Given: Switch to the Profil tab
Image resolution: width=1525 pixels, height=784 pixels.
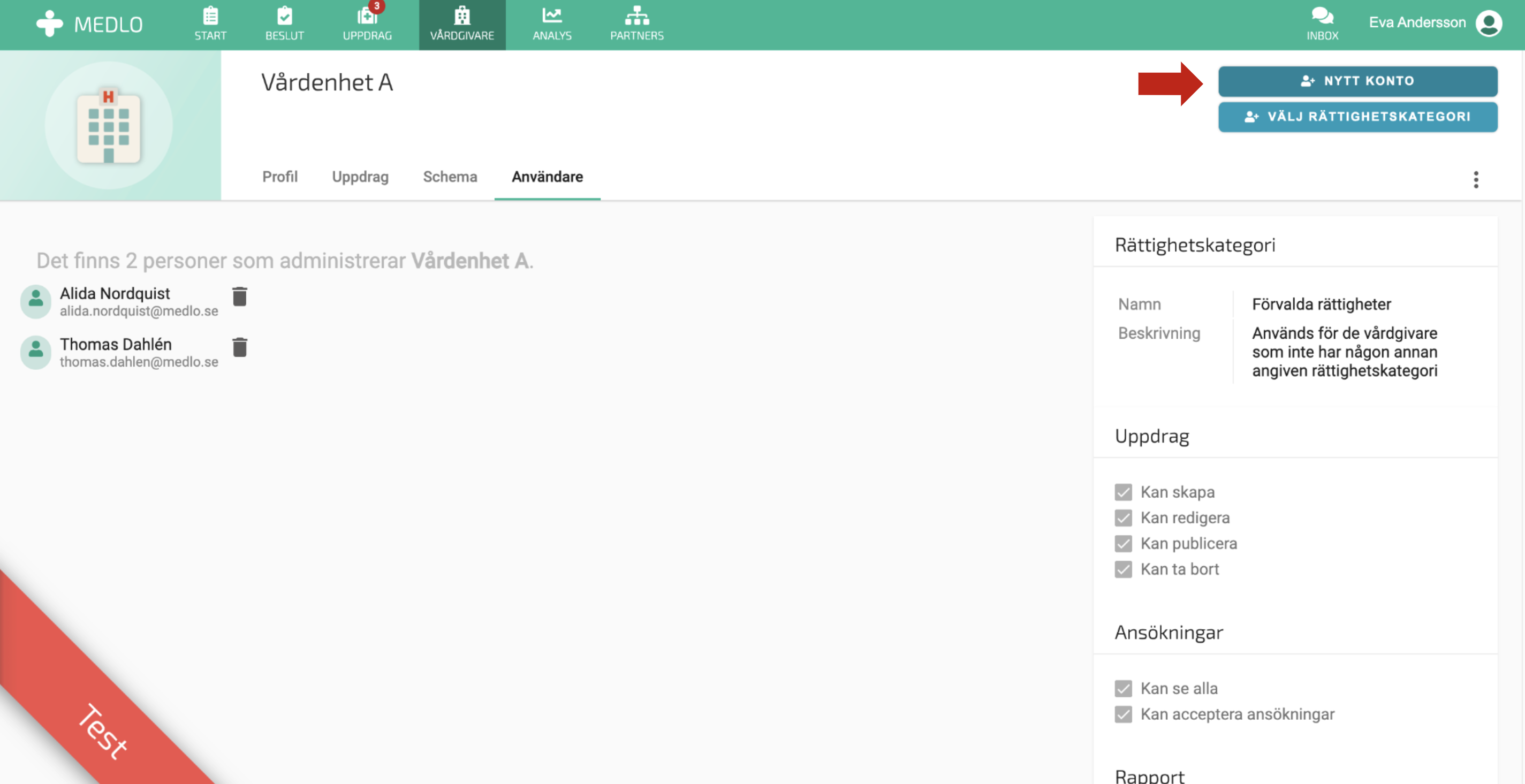Looking at the screenshot, I should tap(279, 177).
